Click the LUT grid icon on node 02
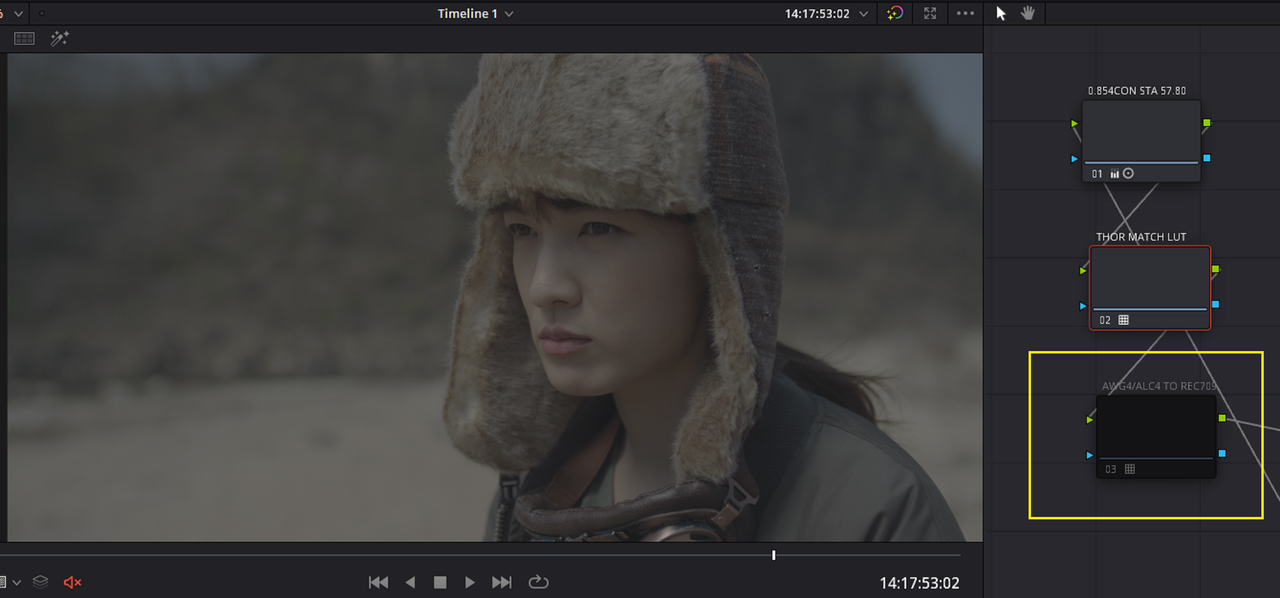1280x598 pixels. [1123, 320]
